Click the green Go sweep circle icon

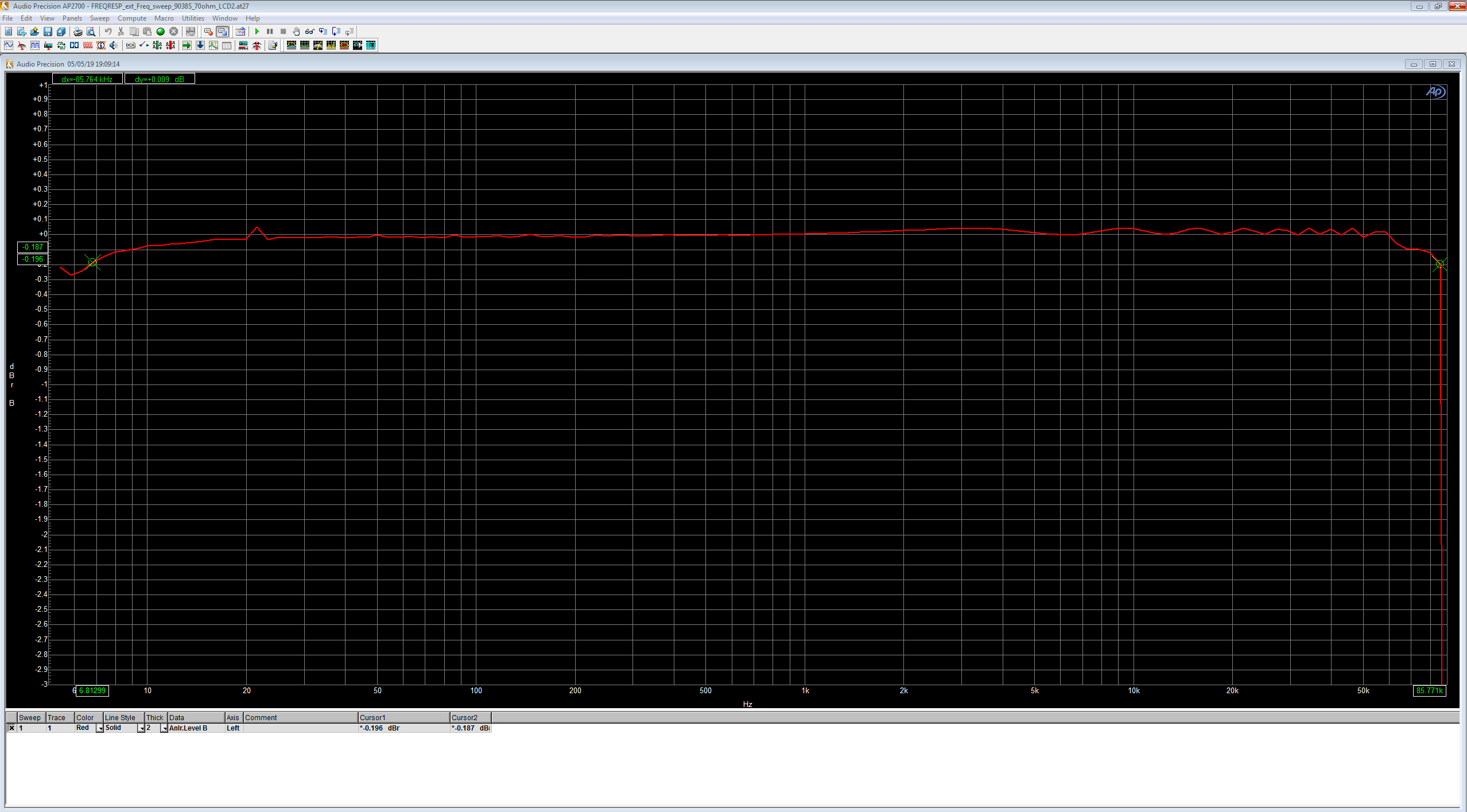(161, 32)
